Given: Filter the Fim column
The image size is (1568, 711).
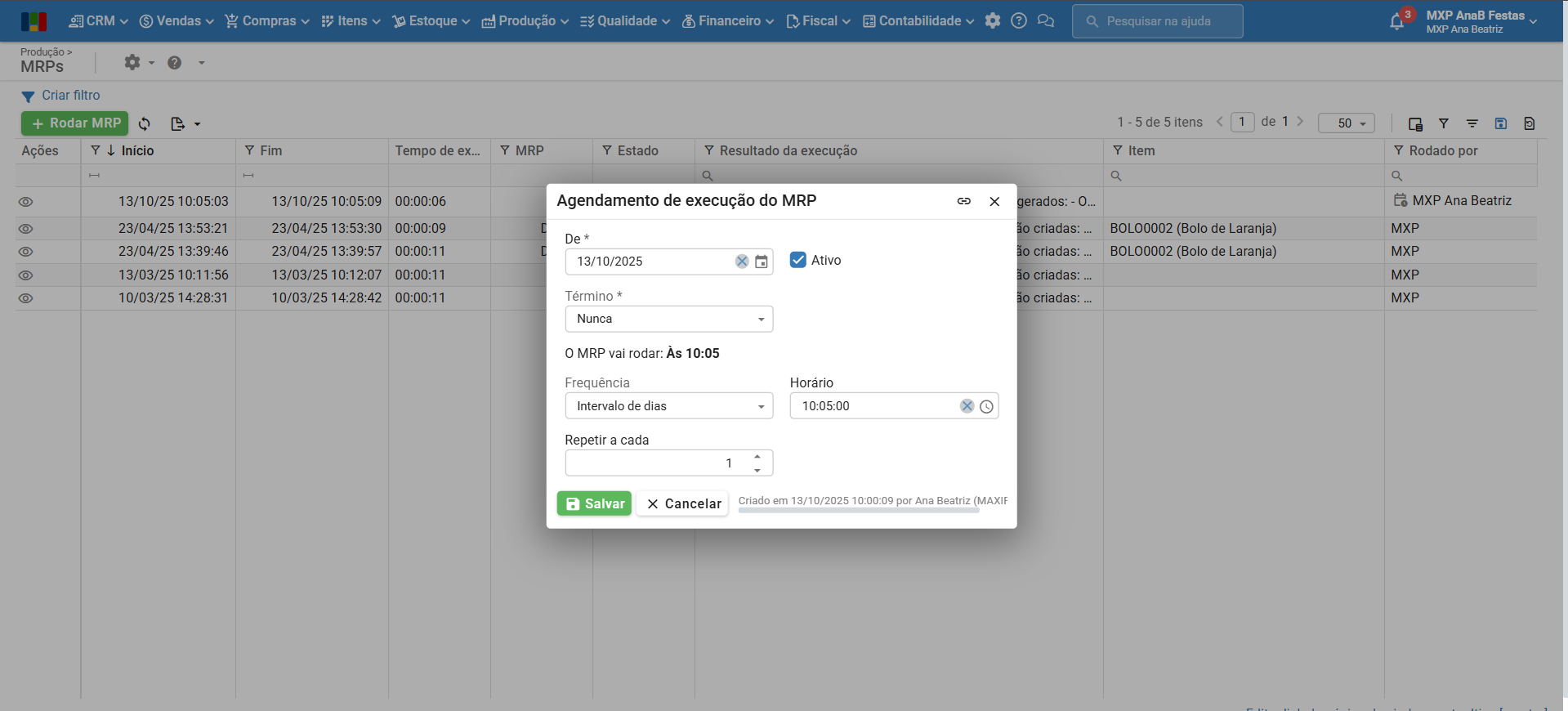Looking at the screenshot, I should (x=250, y=150).
